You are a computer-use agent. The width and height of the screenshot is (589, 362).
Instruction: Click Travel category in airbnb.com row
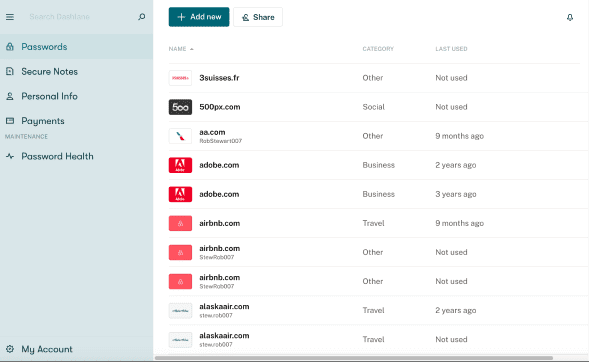[373, 223]
